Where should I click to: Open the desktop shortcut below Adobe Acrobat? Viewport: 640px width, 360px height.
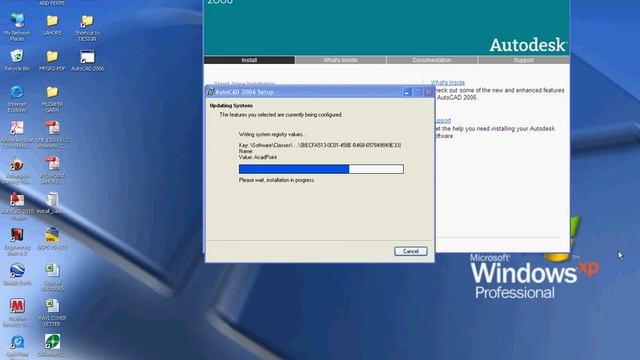[x=17, y=171]
